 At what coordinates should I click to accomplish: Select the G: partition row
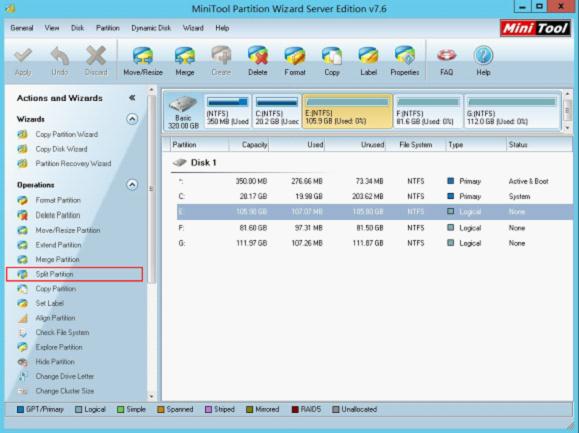(x=374, y=243)
